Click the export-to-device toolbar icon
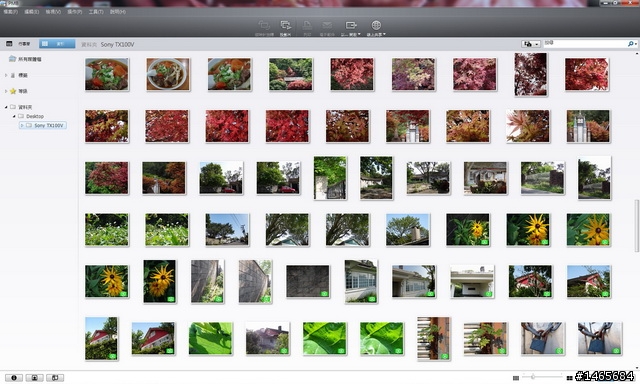Viewport: 640px width, 384px height. [351, 25]
